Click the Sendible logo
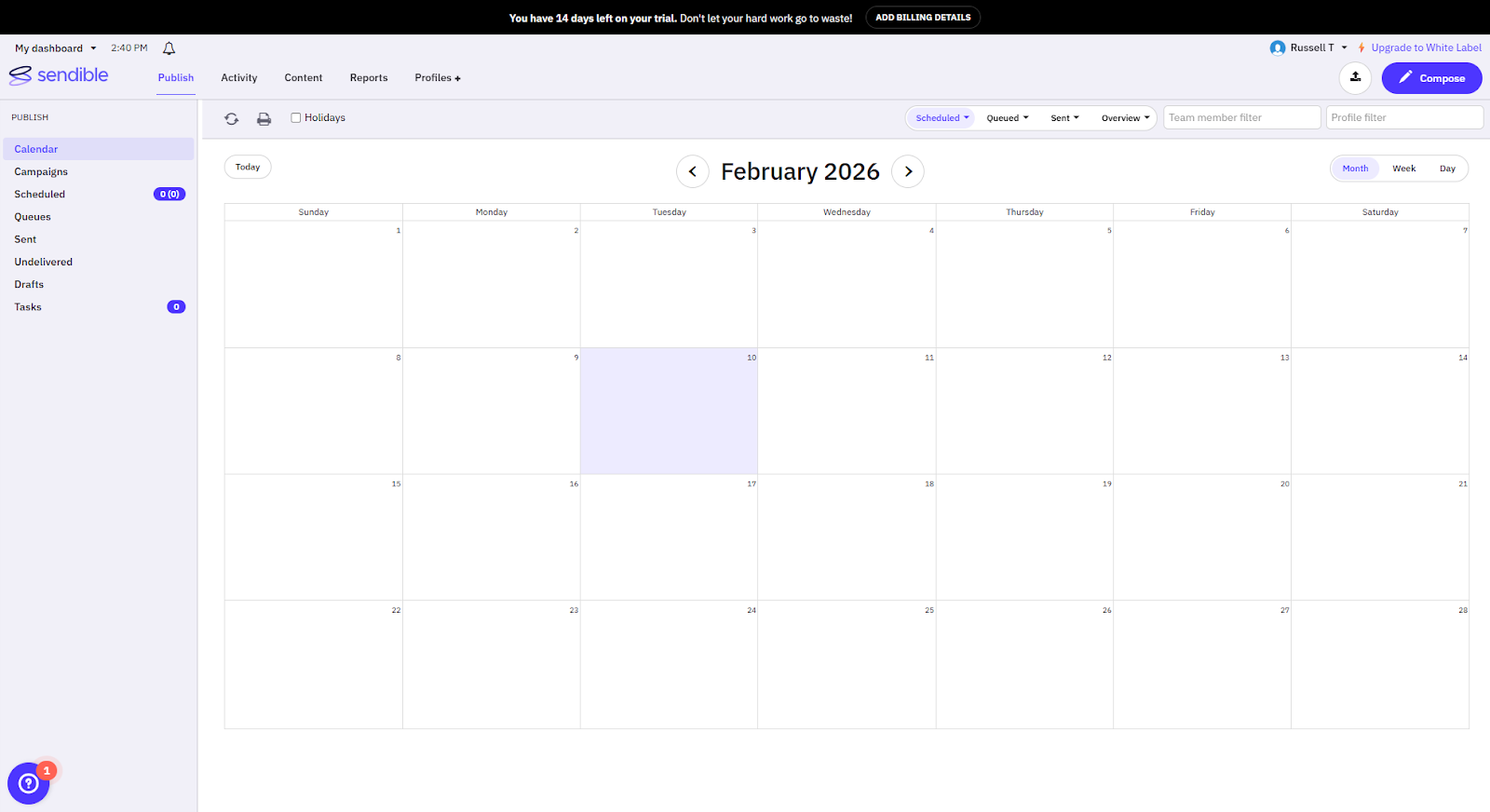This screenshot has height=812, width=1490. pyautogui.click(x=59, y=75)
